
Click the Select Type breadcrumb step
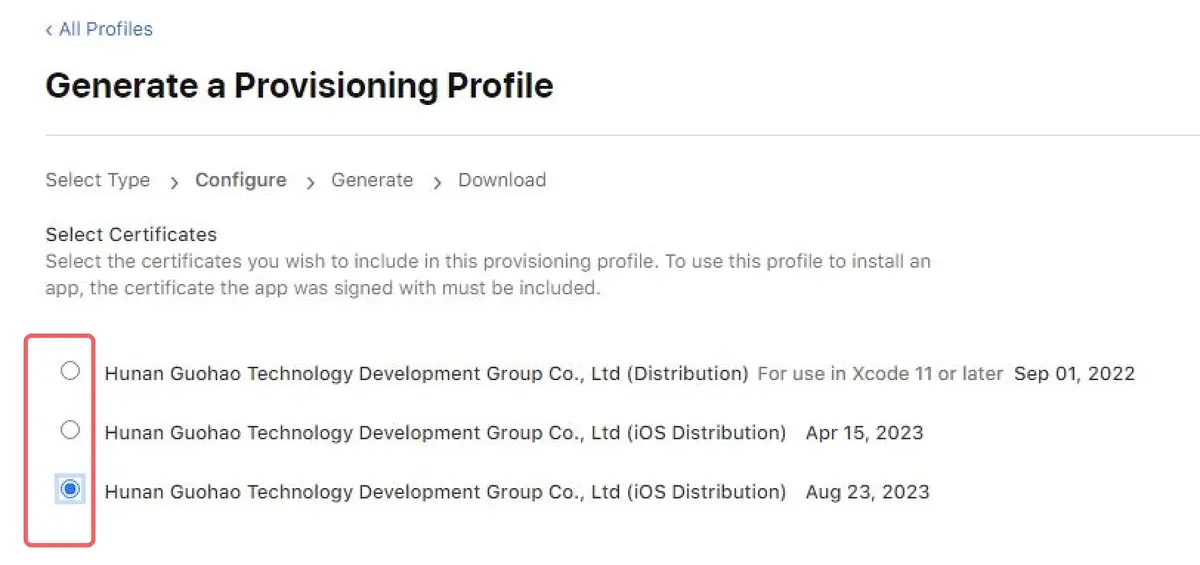(98, 181)
